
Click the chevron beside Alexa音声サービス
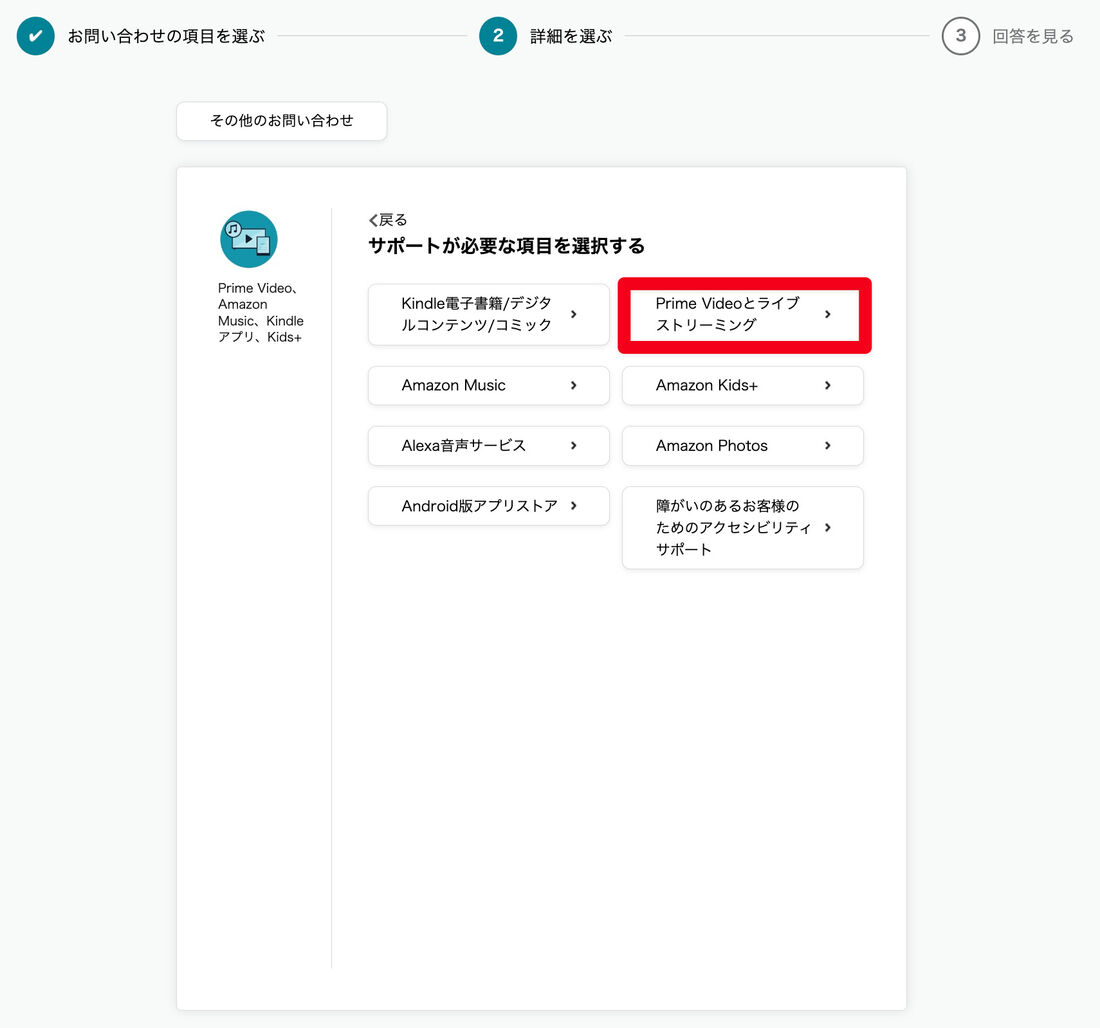574,446
